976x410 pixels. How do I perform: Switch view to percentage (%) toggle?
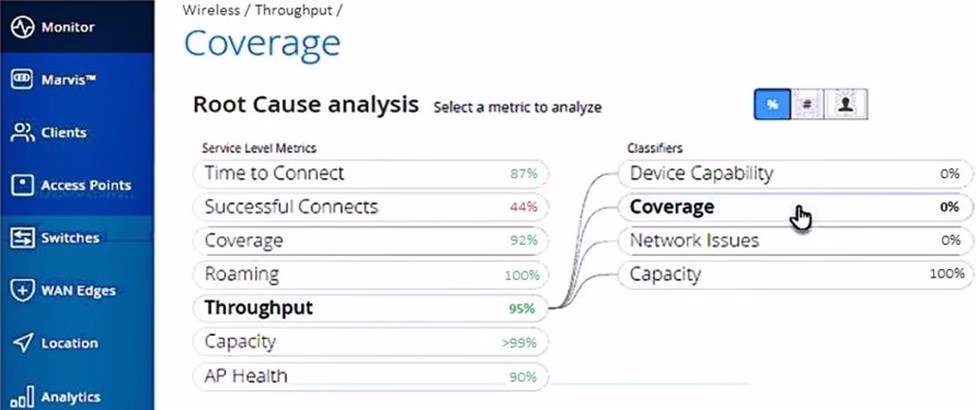[772, 105]
